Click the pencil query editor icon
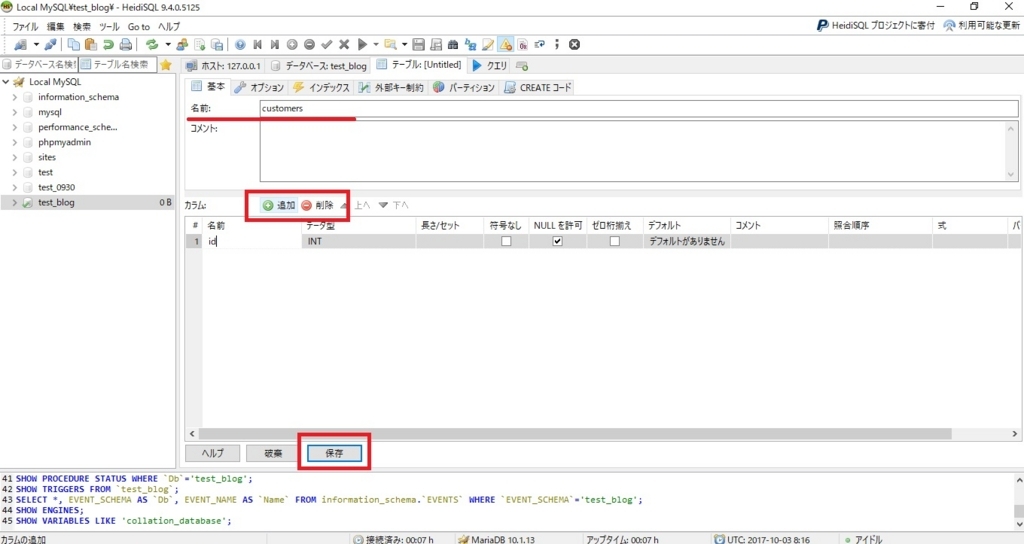This screenshot has width=1024, height=544. [488, 44]
